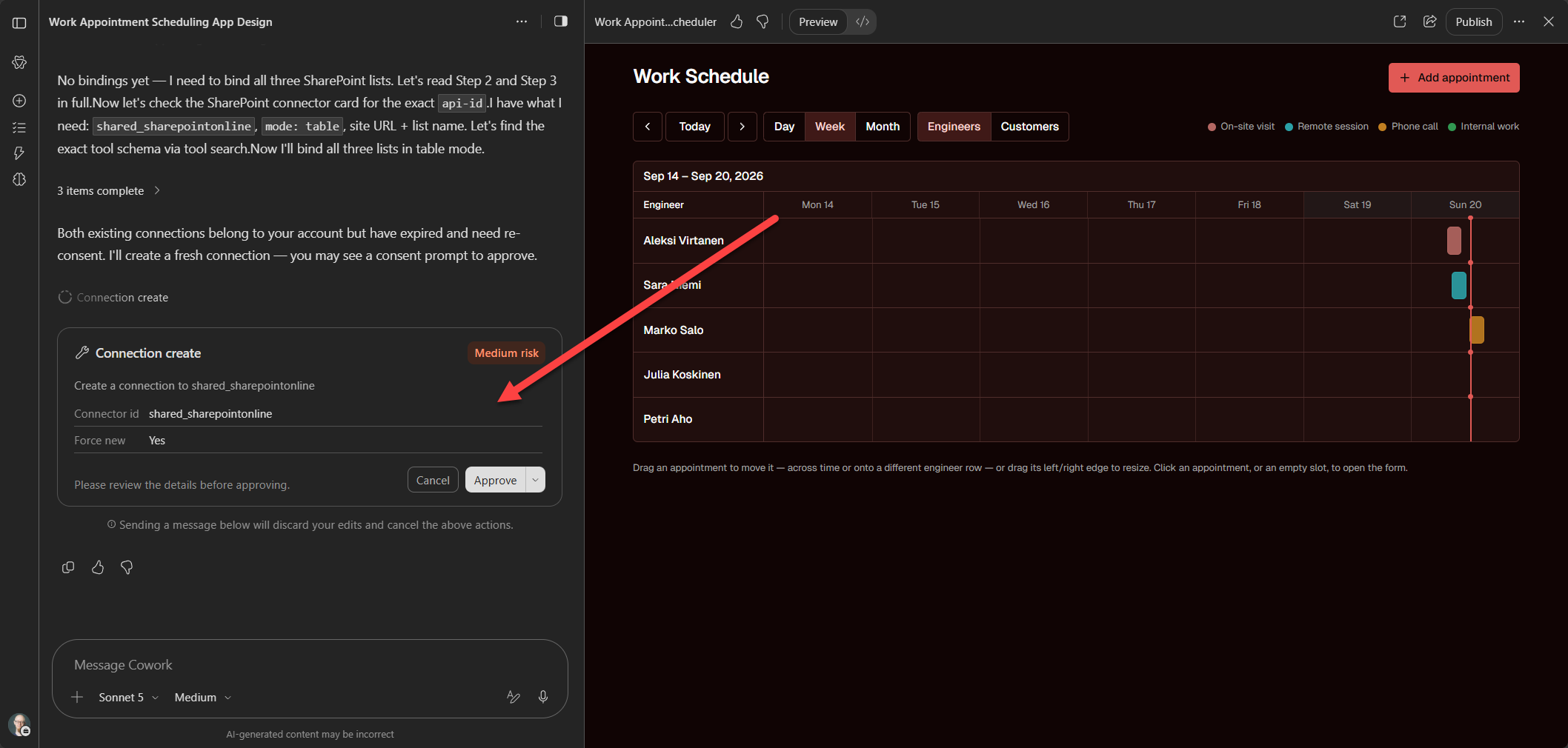Toggle the left sidebar panel icon

pyautogui.click(x=19, y=23)
